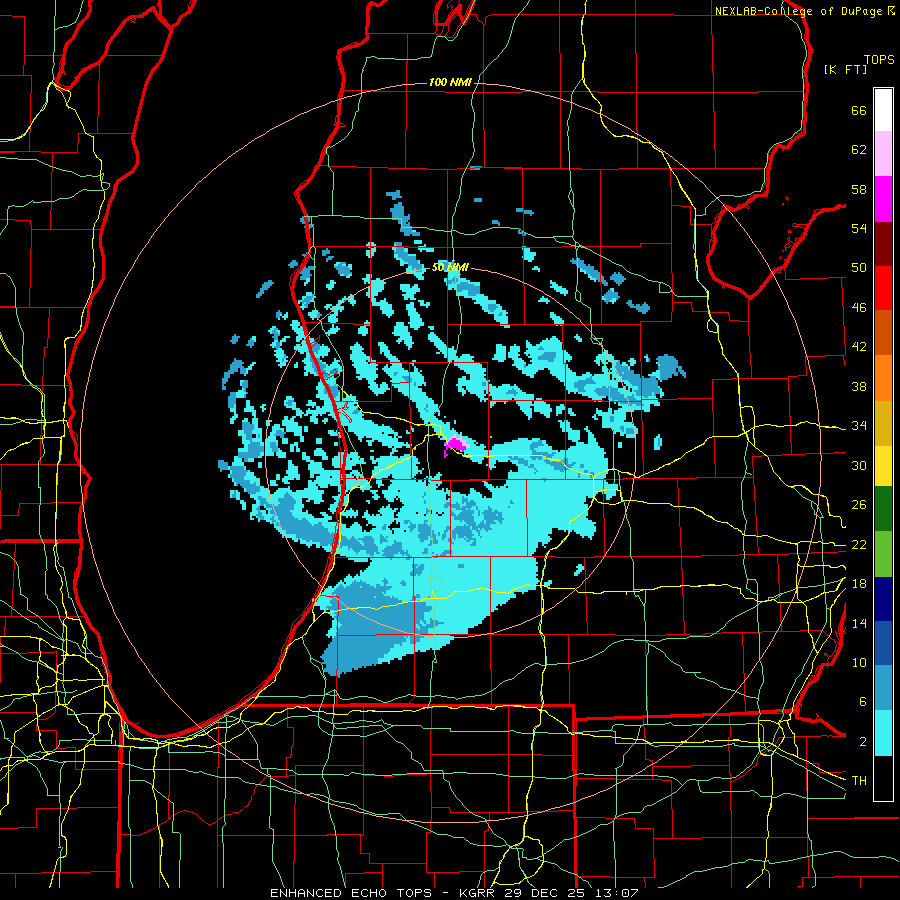Click the steel blue 14 kft legend swatch

point(883,687)
